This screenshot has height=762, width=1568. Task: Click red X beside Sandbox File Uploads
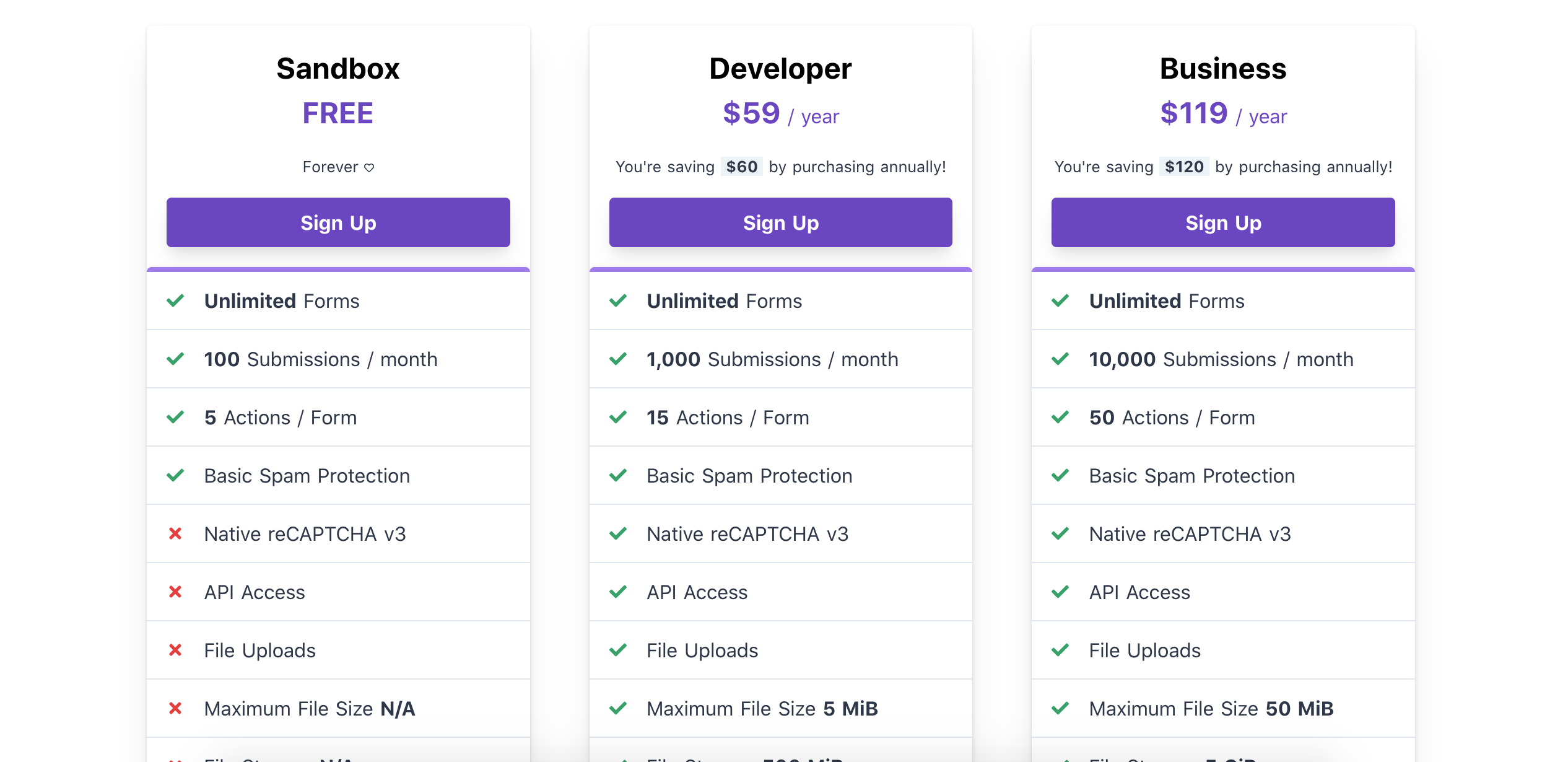175,650
